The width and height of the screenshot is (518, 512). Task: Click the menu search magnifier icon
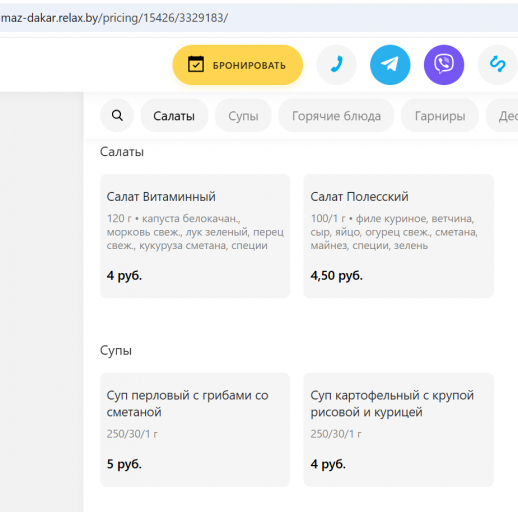[x=117, y=115]
